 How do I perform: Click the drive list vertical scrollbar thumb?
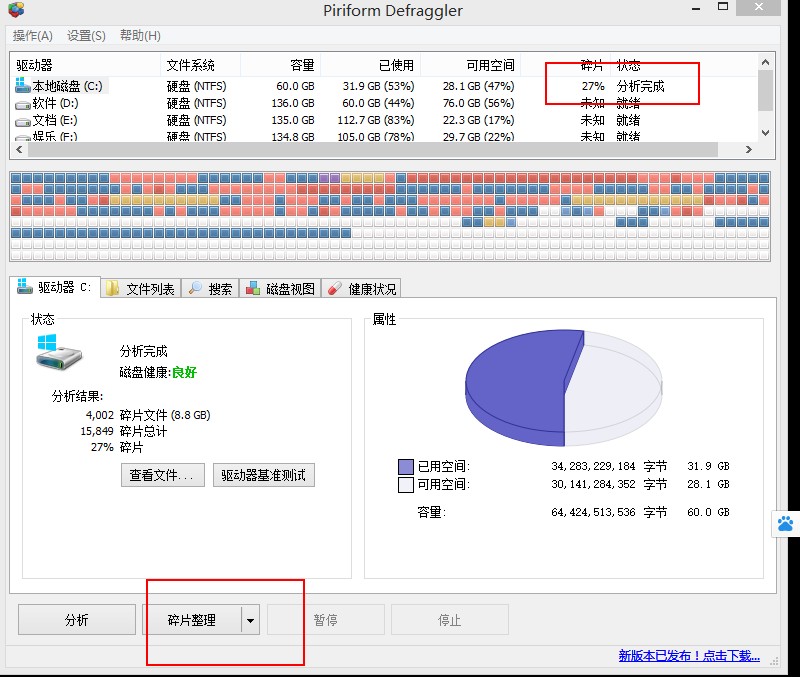point(765,90)
